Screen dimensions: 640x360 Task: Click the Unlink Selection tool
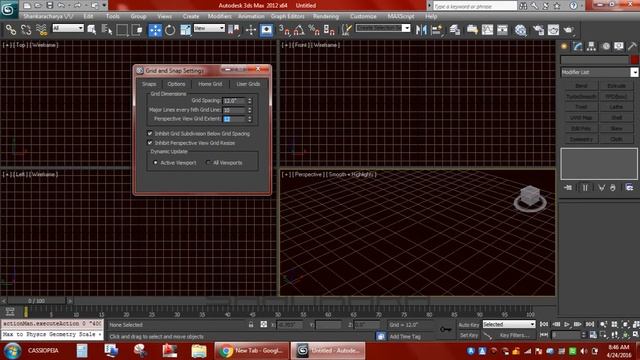26,30
